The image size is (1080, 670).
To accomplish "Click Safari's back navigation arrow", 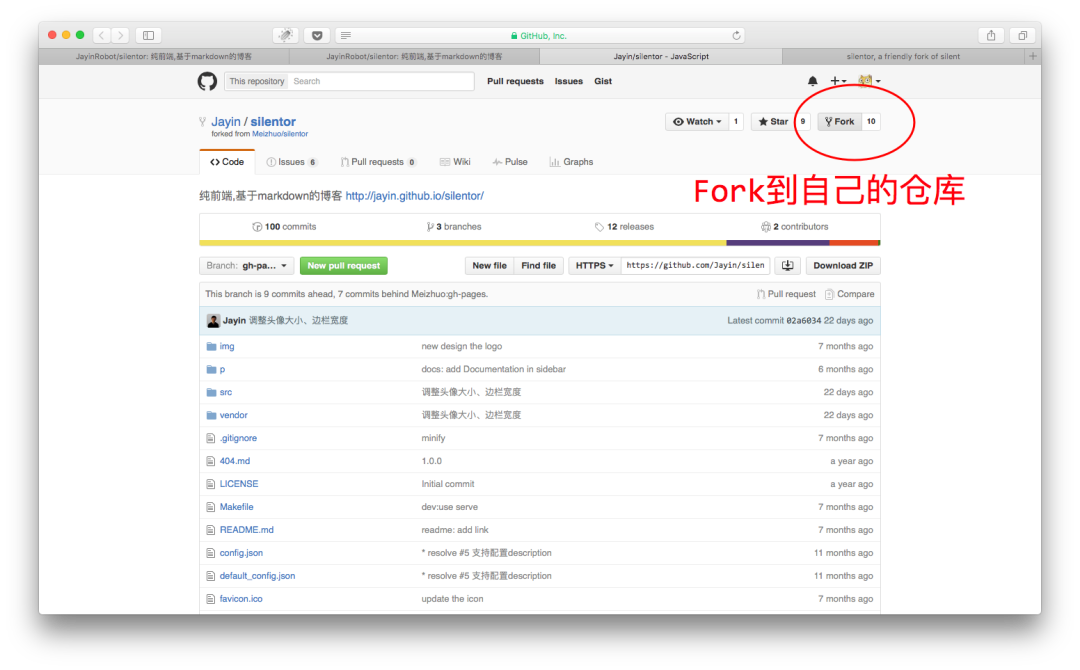I will [x=101, y=35].
